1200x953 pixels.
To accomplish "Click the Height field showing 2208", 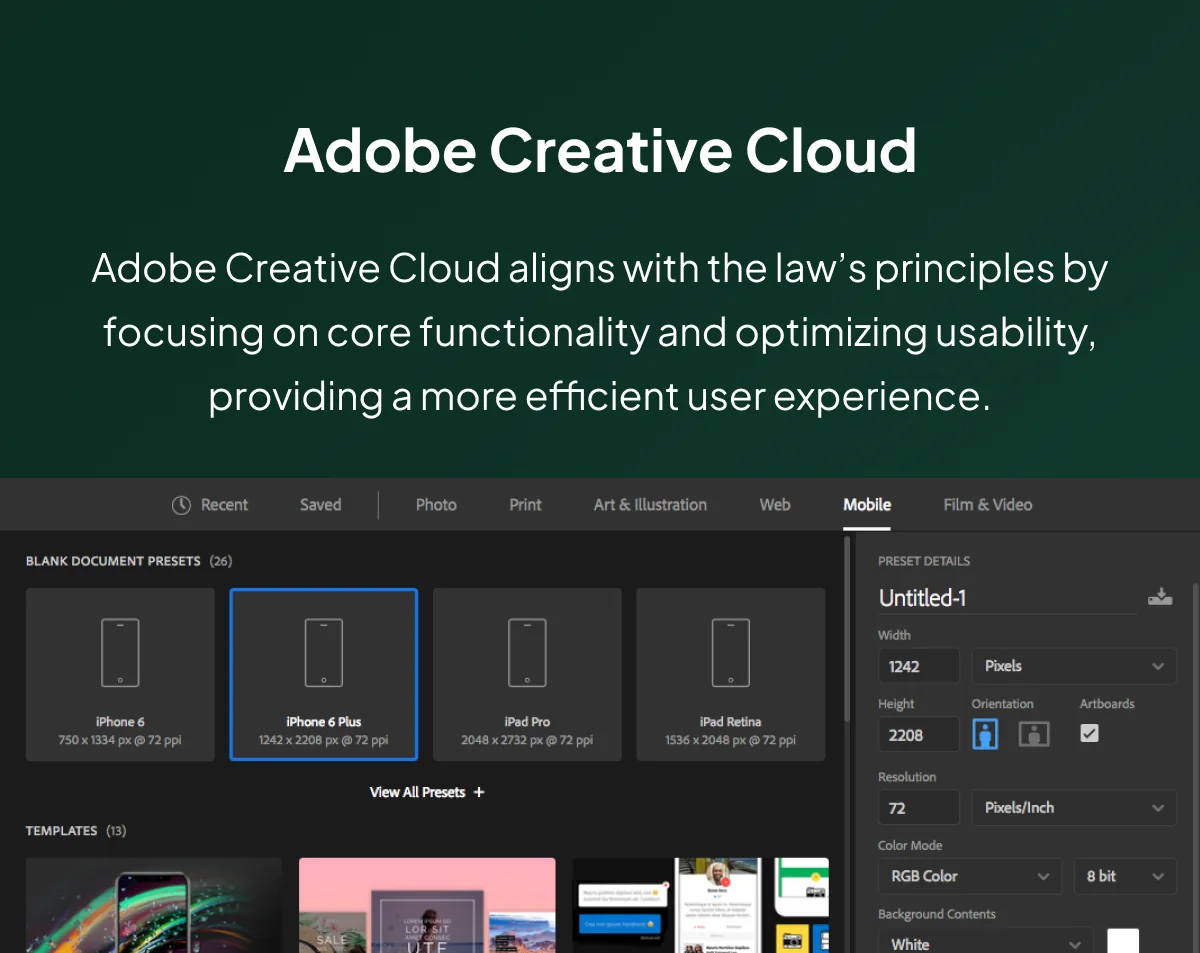I will 918,735.
